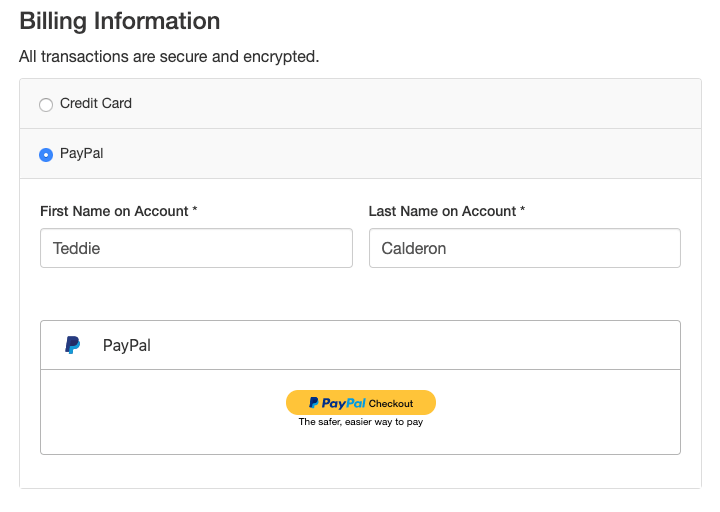Viewport: 720px width, 512px height.
Task: Click the Billing Information heading
Action: (120, 20)
